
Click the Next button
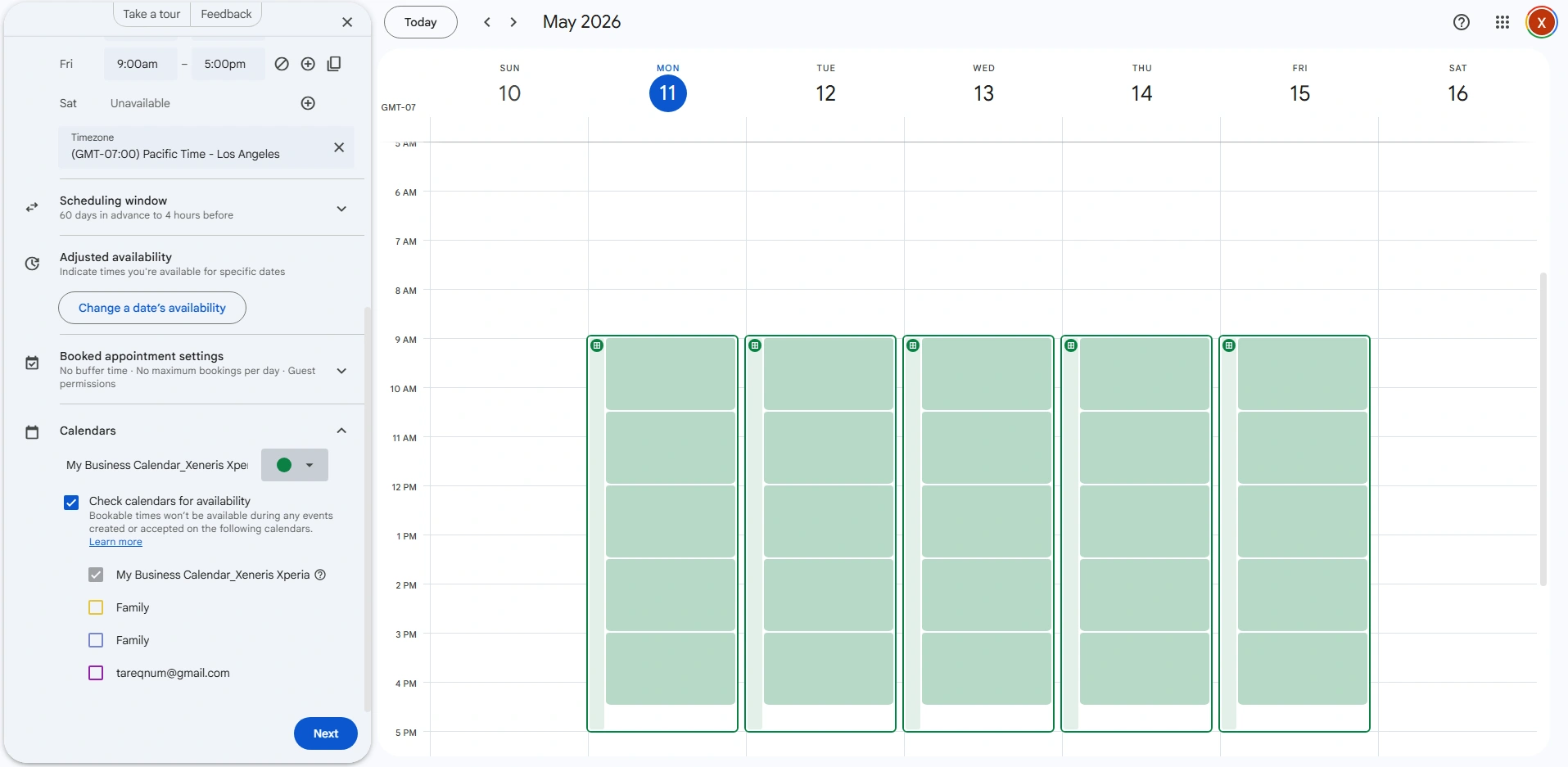click(x=326, y=733)
